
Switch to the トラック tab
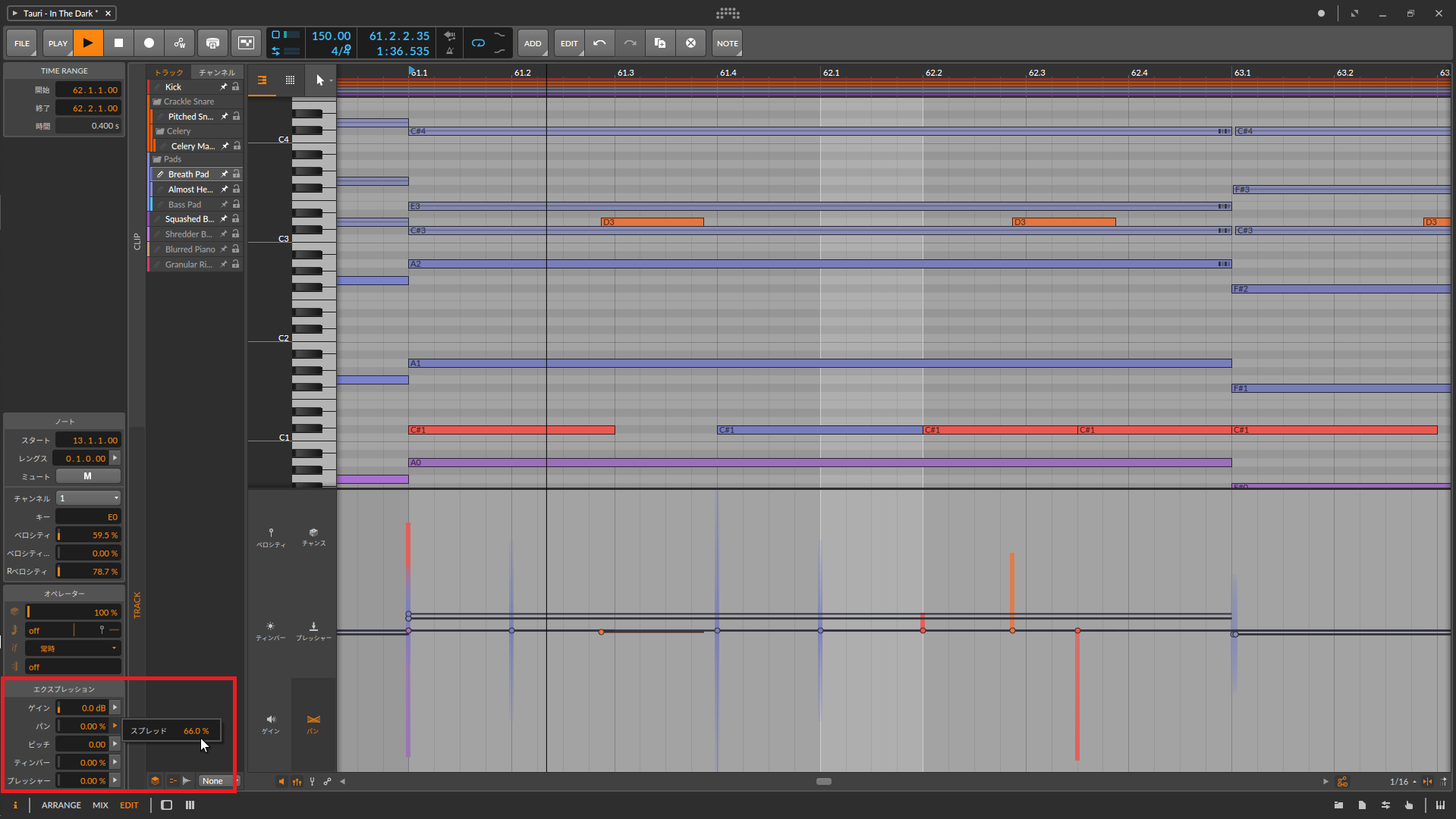168,72
